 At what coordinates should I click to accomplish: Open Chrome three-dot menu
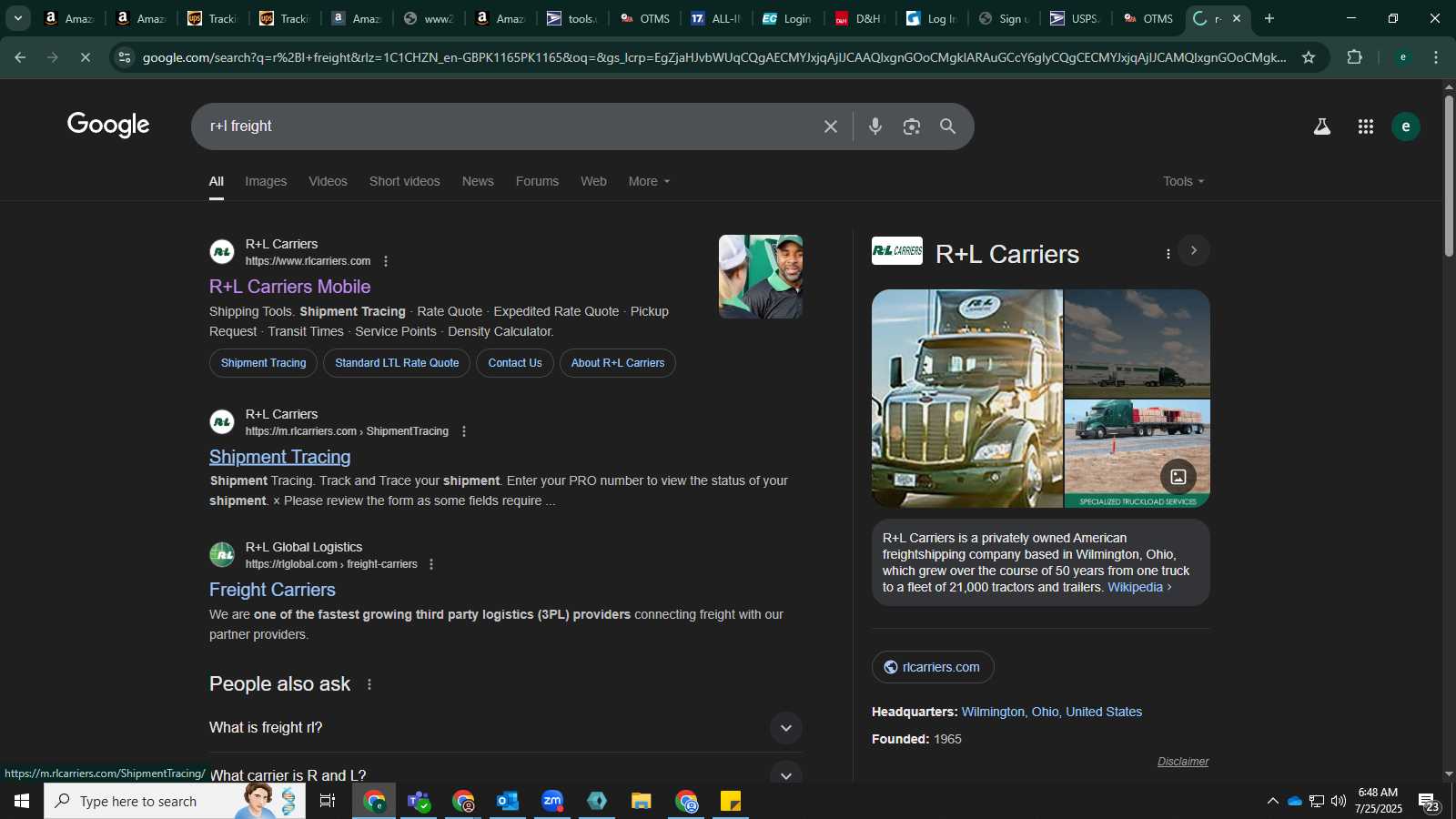point(1436,57)
